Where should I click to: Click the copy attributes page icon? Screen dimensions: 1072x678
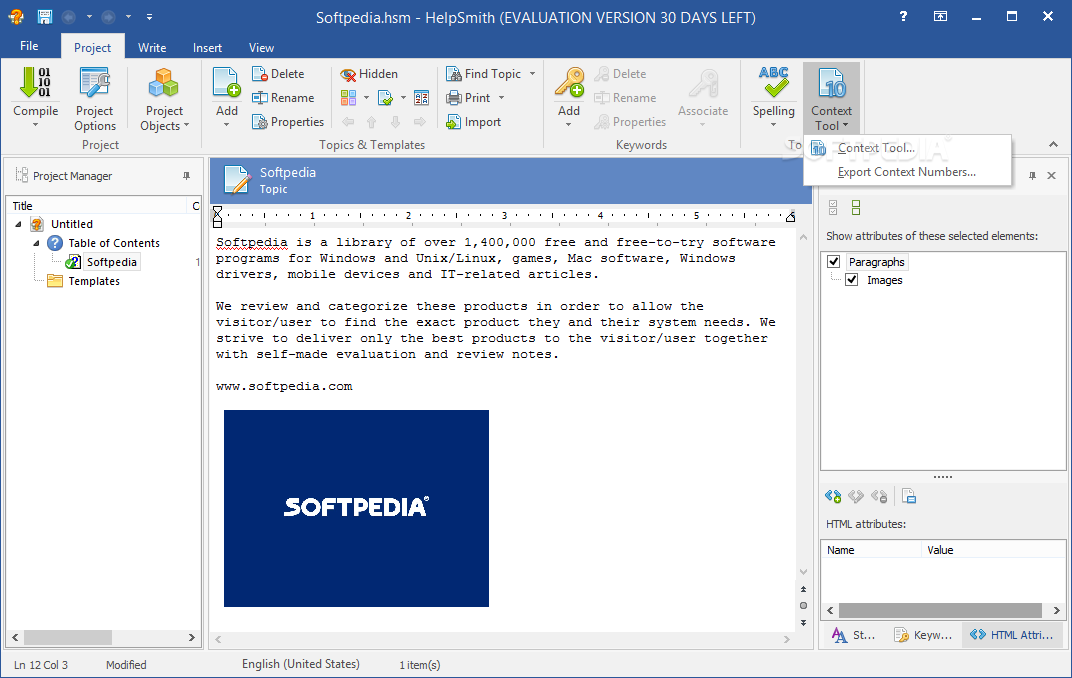(x=909, y=496)
